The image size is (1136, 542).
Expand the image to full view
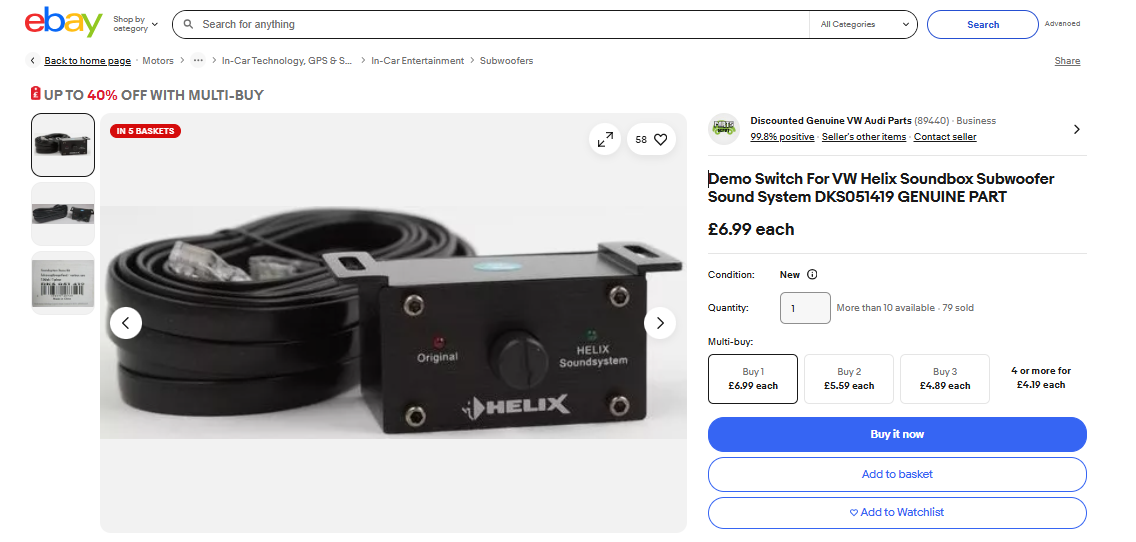pos(605,140)
